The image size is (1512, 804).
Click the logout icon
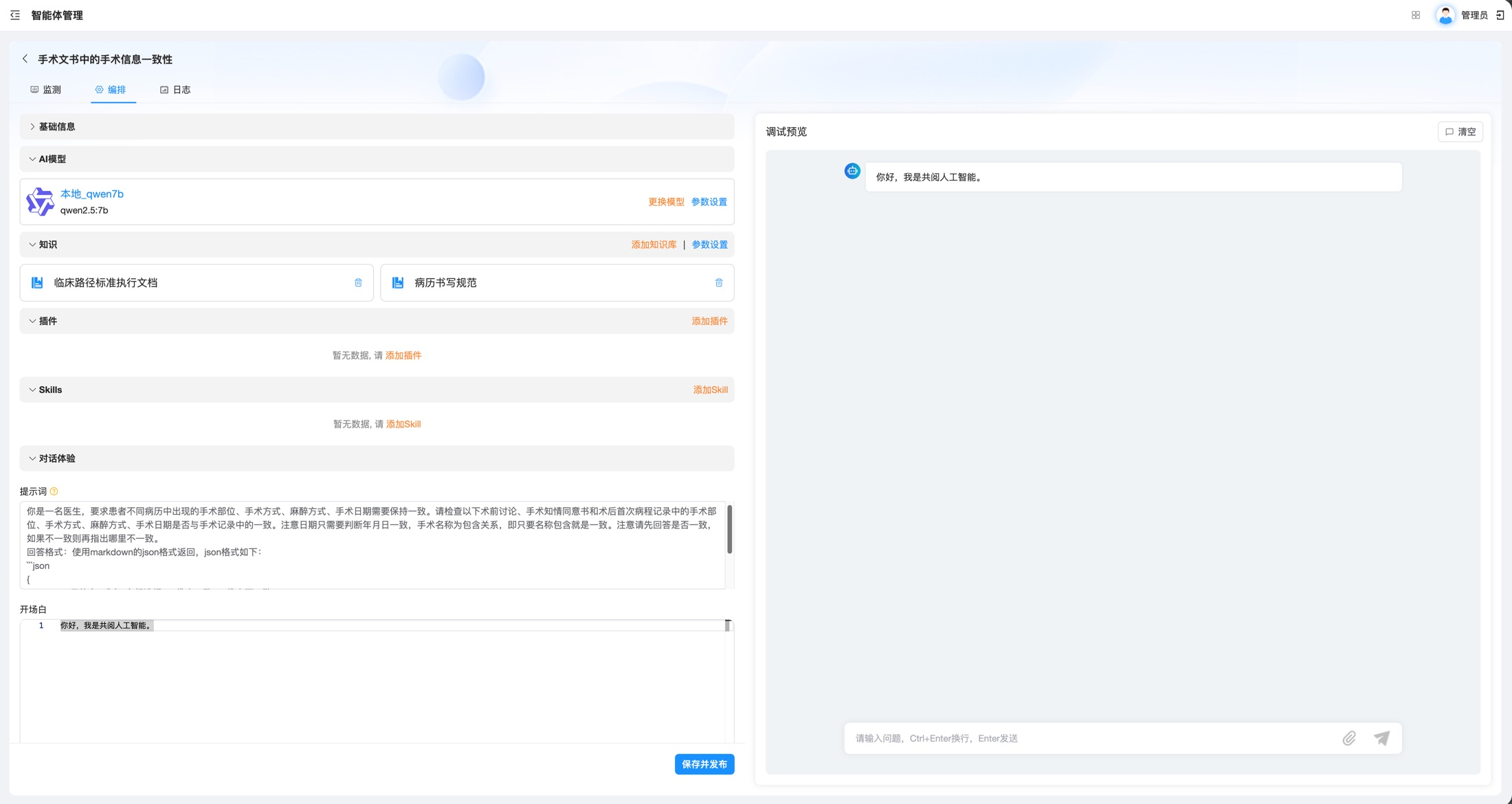click(1500, 15)
